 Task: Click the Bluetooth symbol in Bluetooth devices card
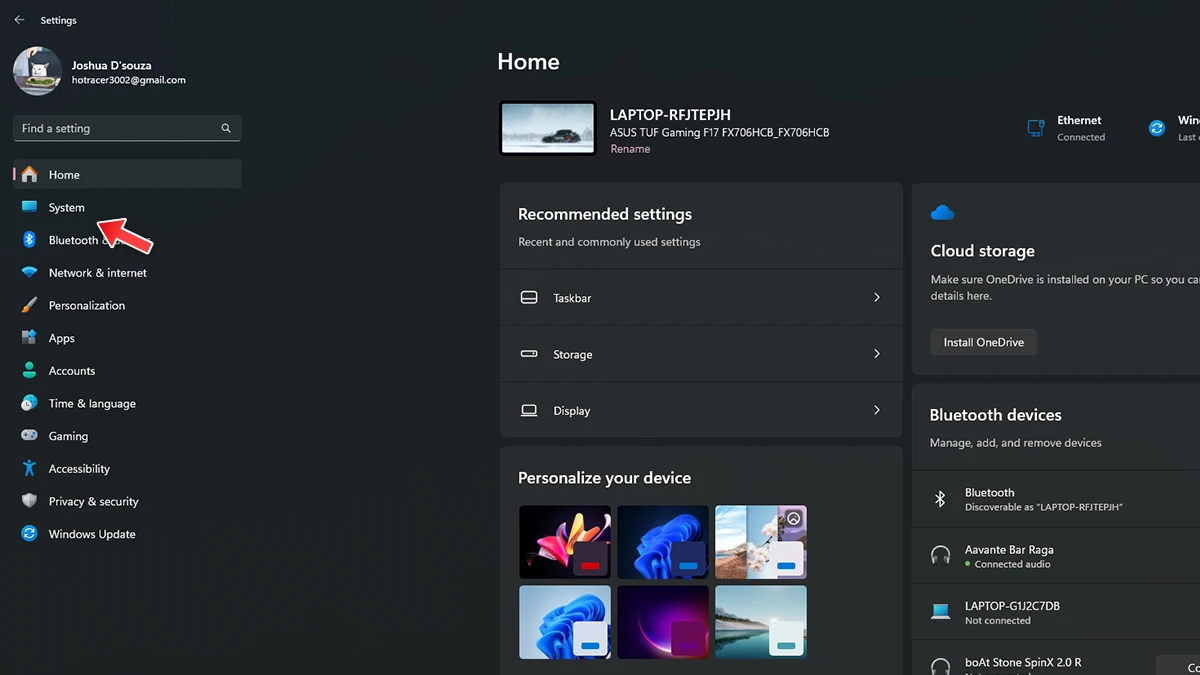tap(940, 499)
